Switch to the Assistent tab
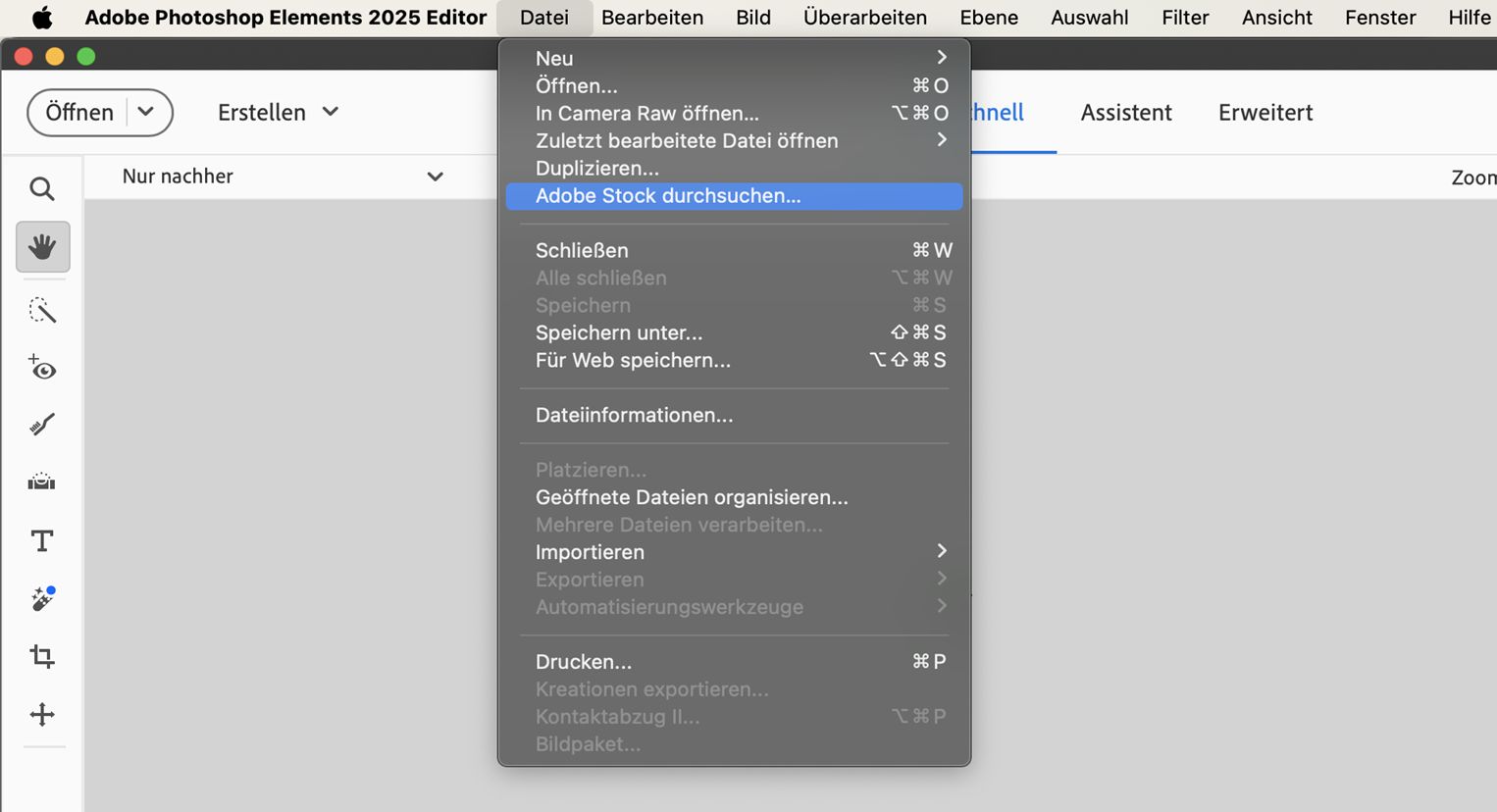Screen dimensions: 1497x812 (x=1126, y=113)
